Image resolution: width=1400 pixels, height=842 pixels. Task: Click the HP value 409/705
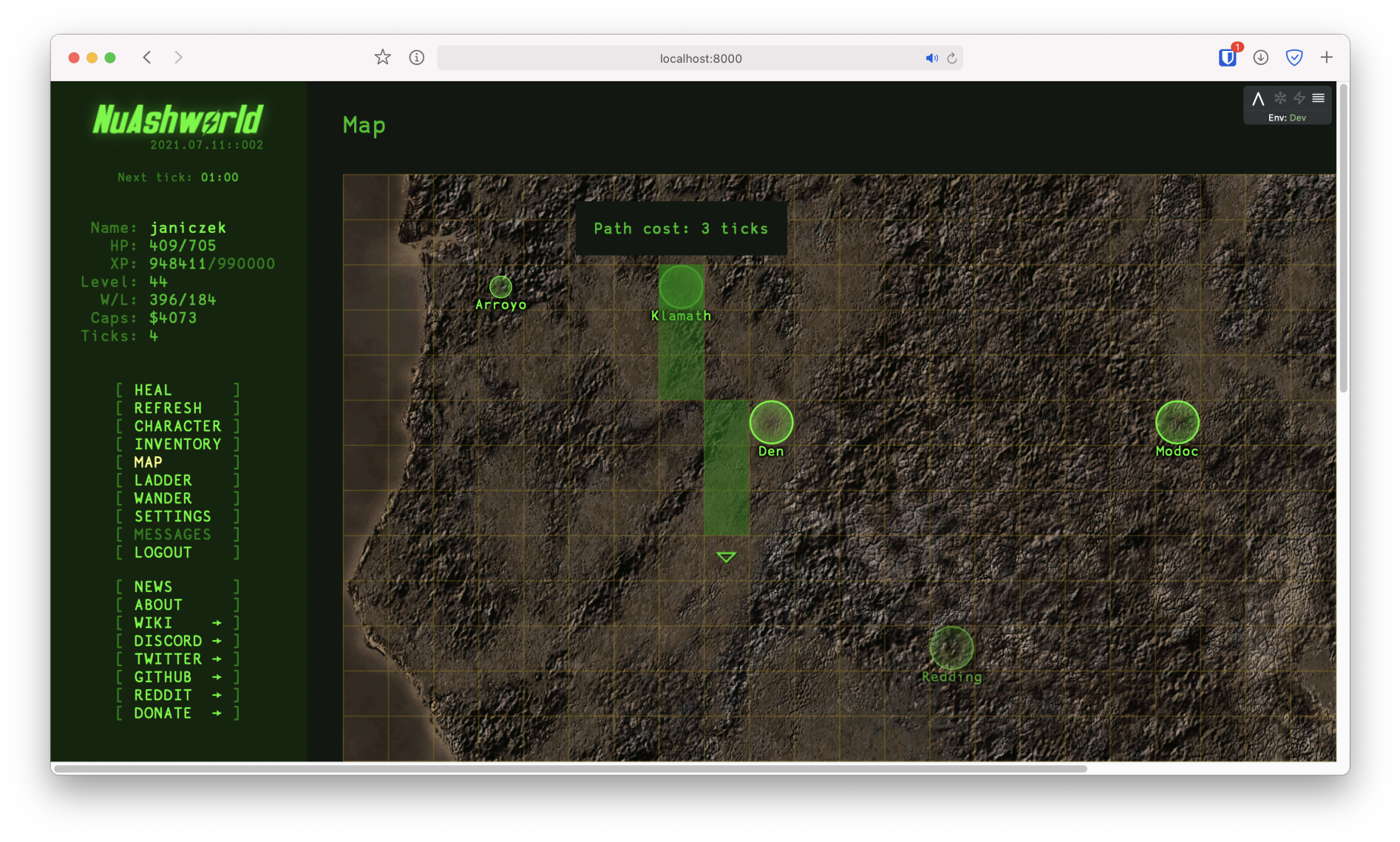click(x=183, y=245)
